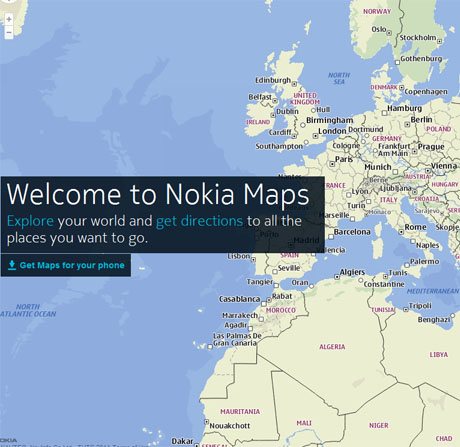Click the Edinburgh label on the map

click(273, 80)
